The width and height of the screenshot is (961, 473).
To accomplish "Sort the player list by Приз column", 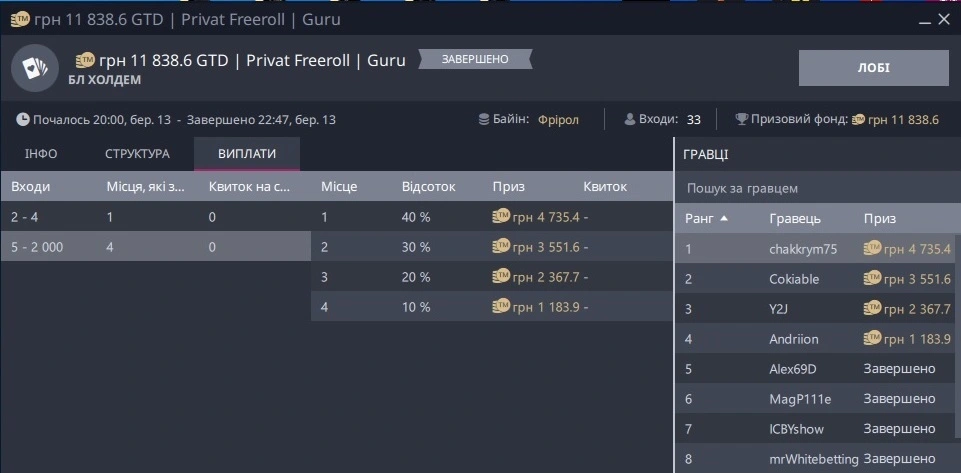I will (x=880, y=218).
